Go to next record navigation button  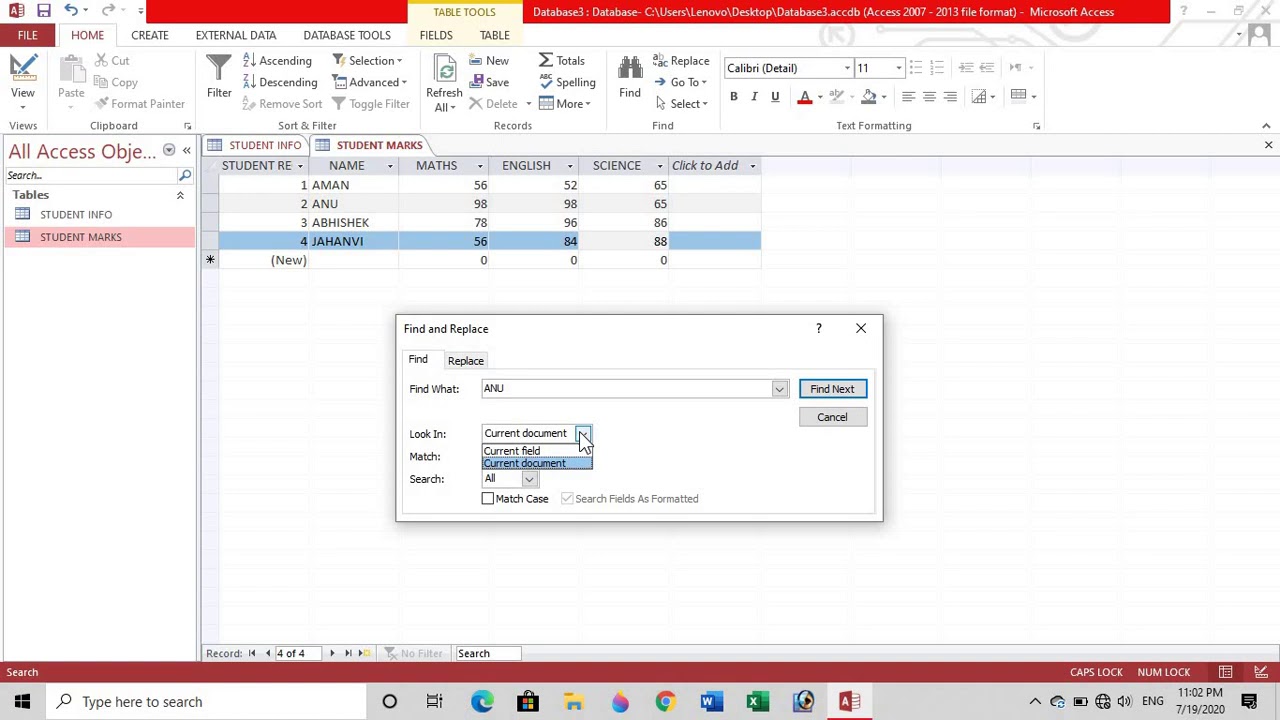point(332,653)
